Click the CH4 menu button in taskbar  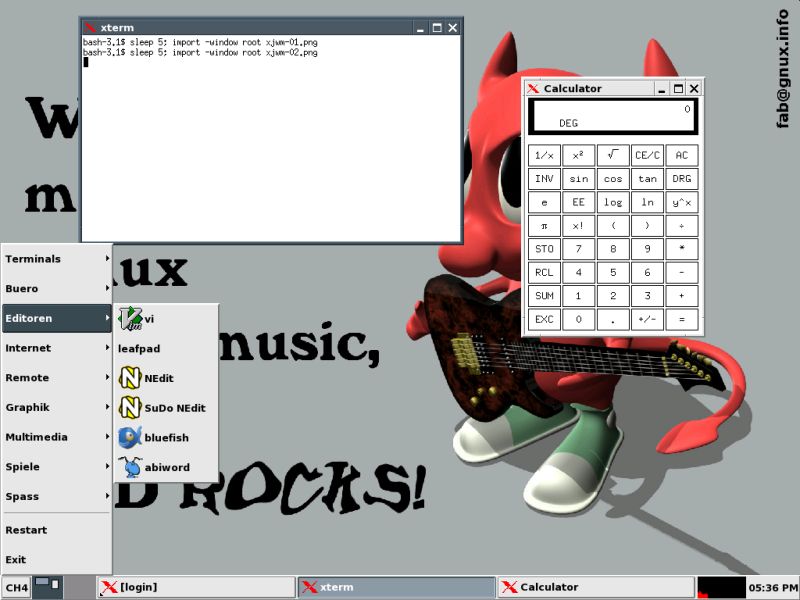tap(16, 587)
